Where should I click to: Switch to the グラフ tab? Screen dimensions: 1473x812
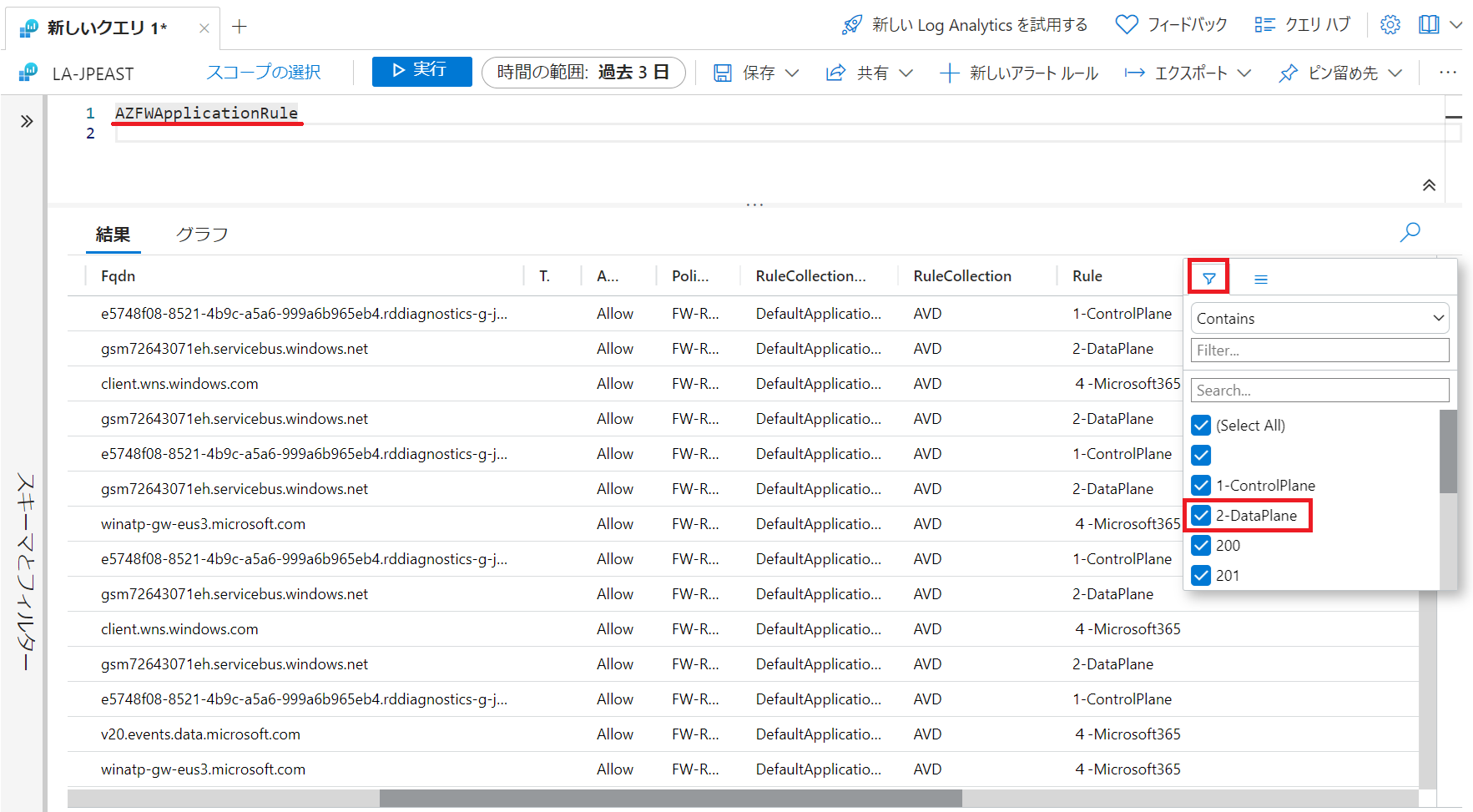pos(202,235)
